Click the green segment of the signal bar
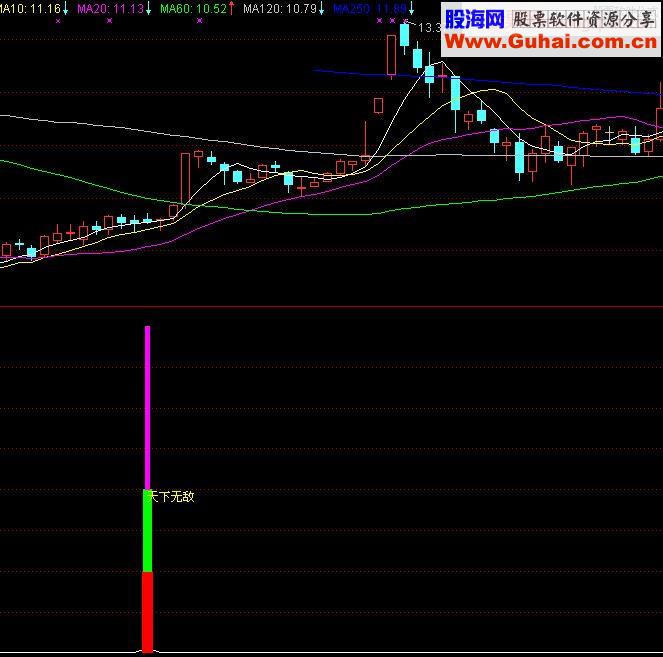The width and height of the screenshot is (663, 657). pyautogui.click(x=147, y=531)
